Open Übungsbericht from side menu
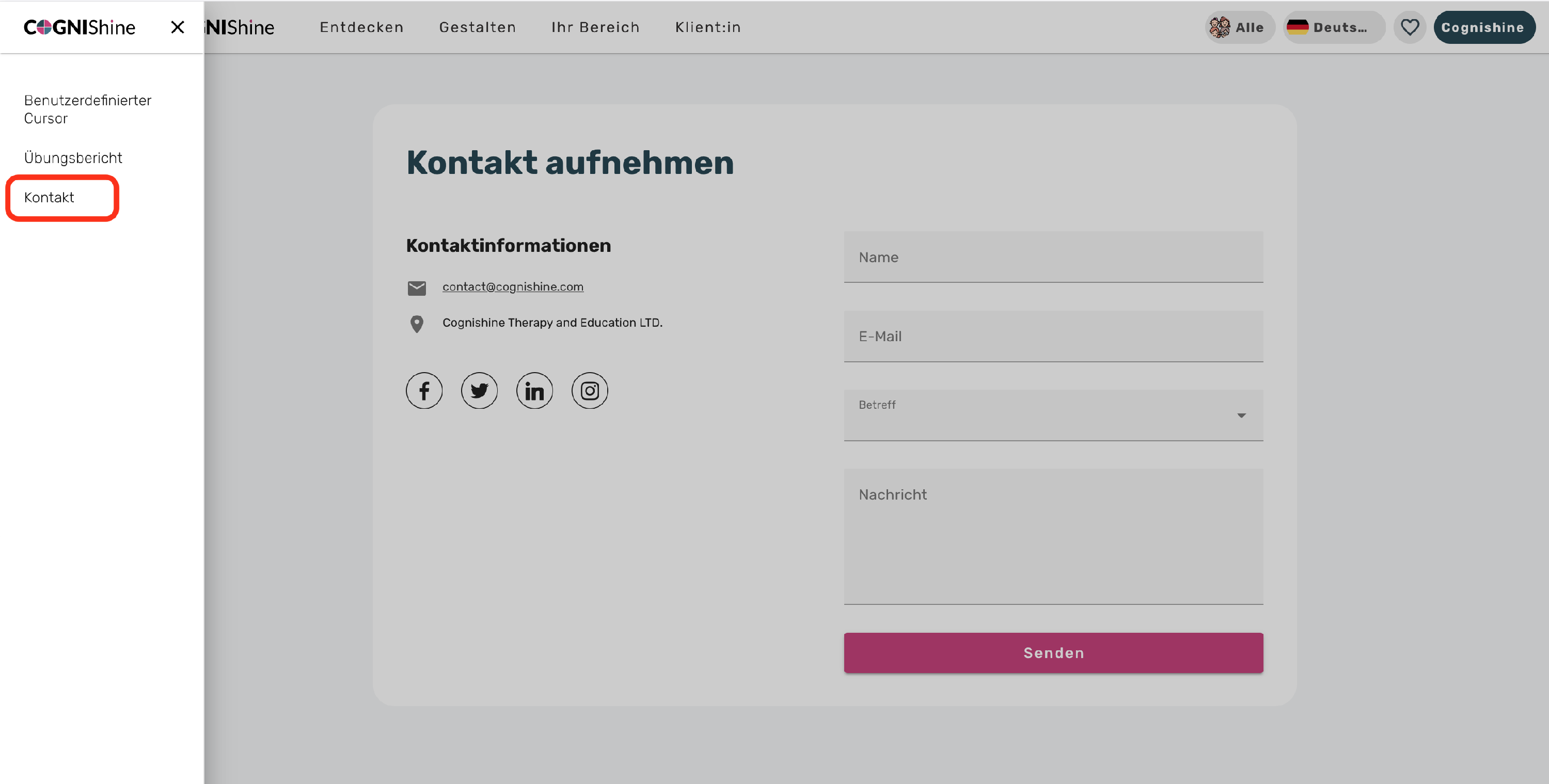 [73, 157]
